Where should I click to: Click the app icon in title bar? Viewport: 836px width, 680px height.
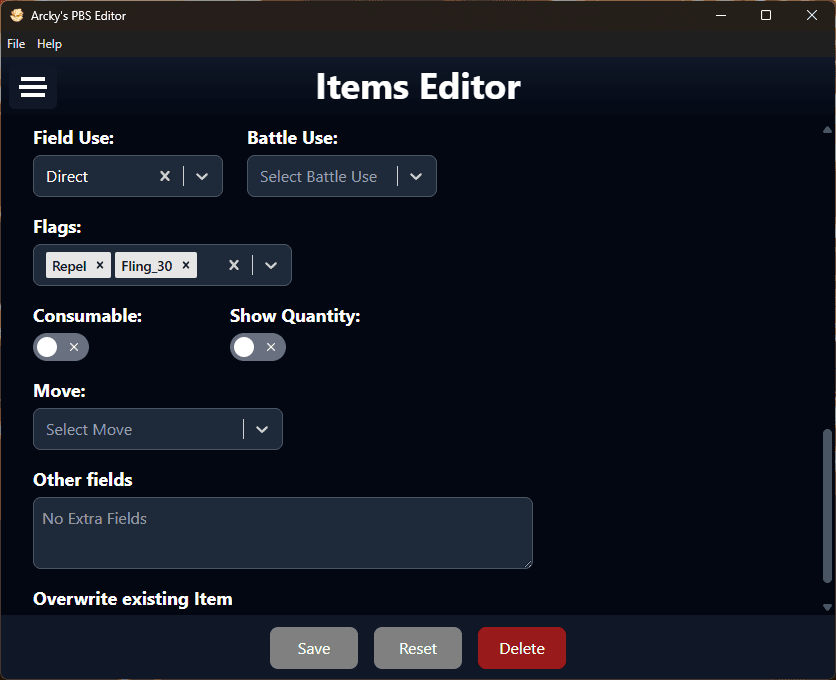[16, 15]
